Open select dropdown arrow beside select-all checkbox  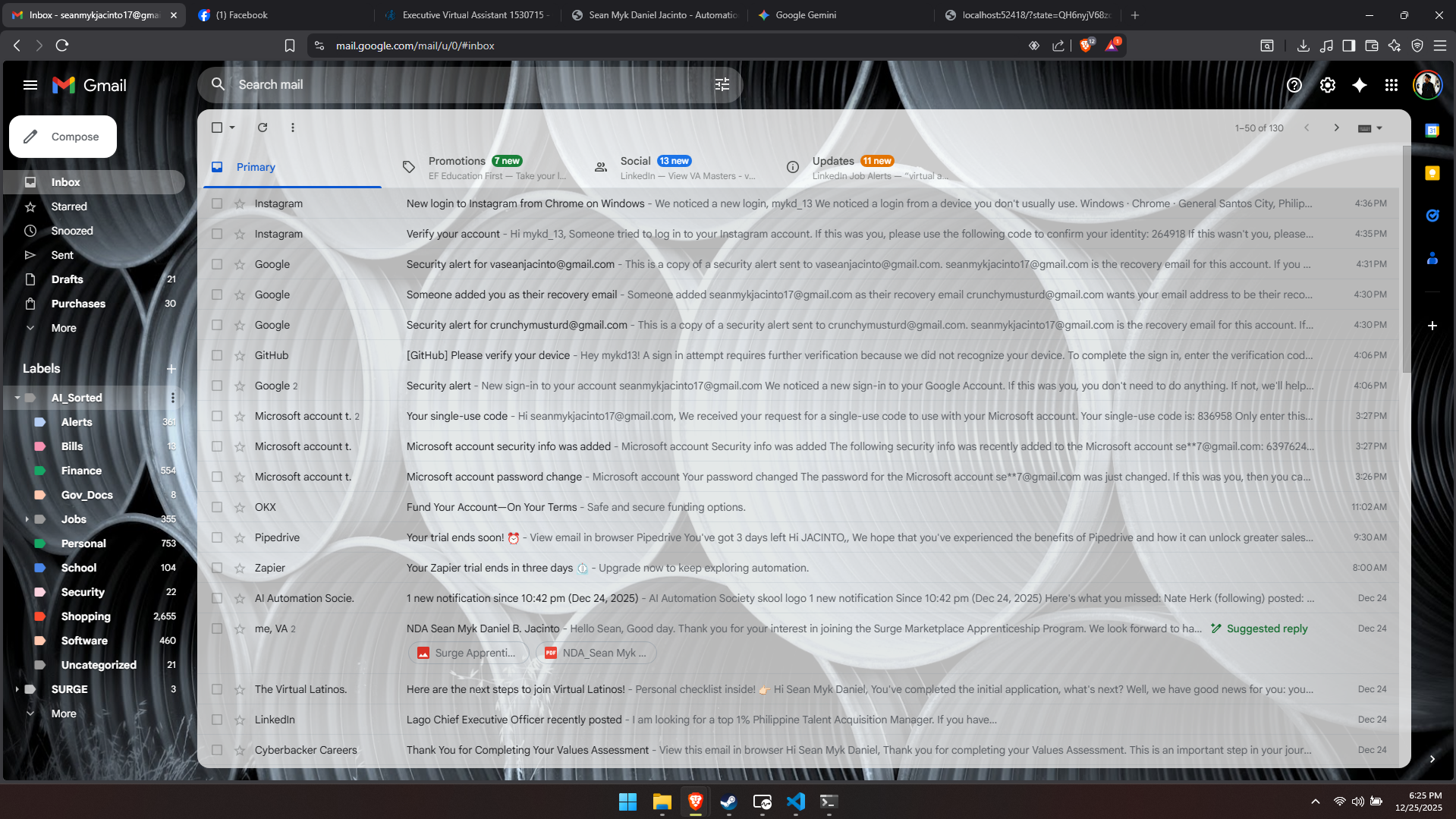click(x=232, y=128)
